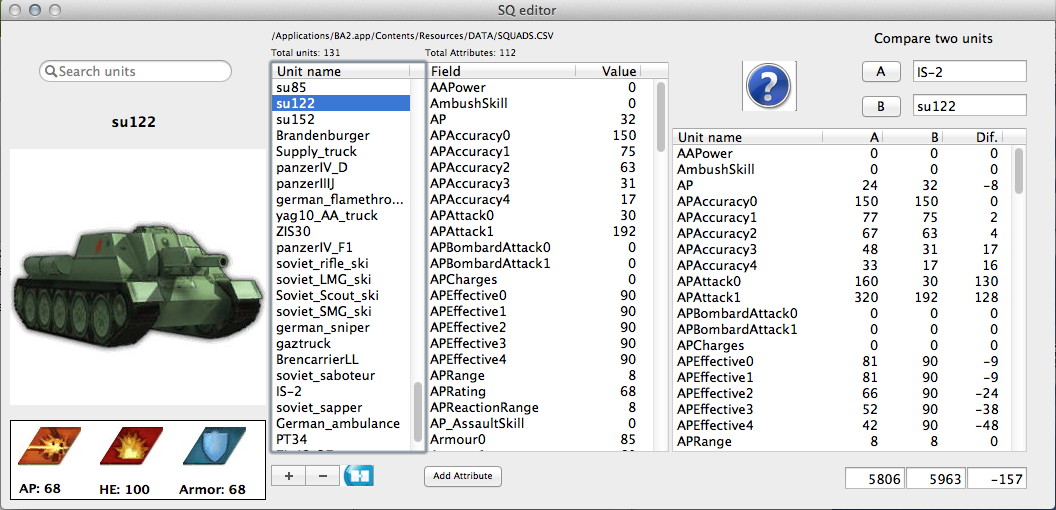Screen dimensions: 1056x510
Task: Click the Search units field
Action: pos(135,71)
